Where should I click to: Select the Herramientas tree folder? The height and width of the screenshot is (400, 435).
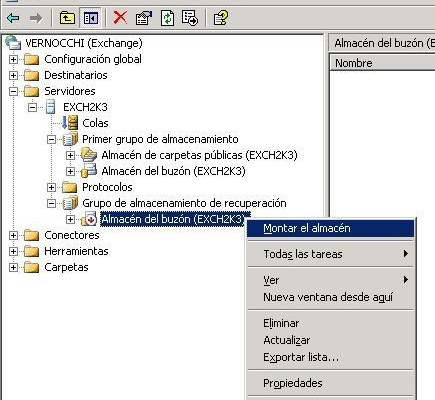pyautogui.click(x=76, y=251)
